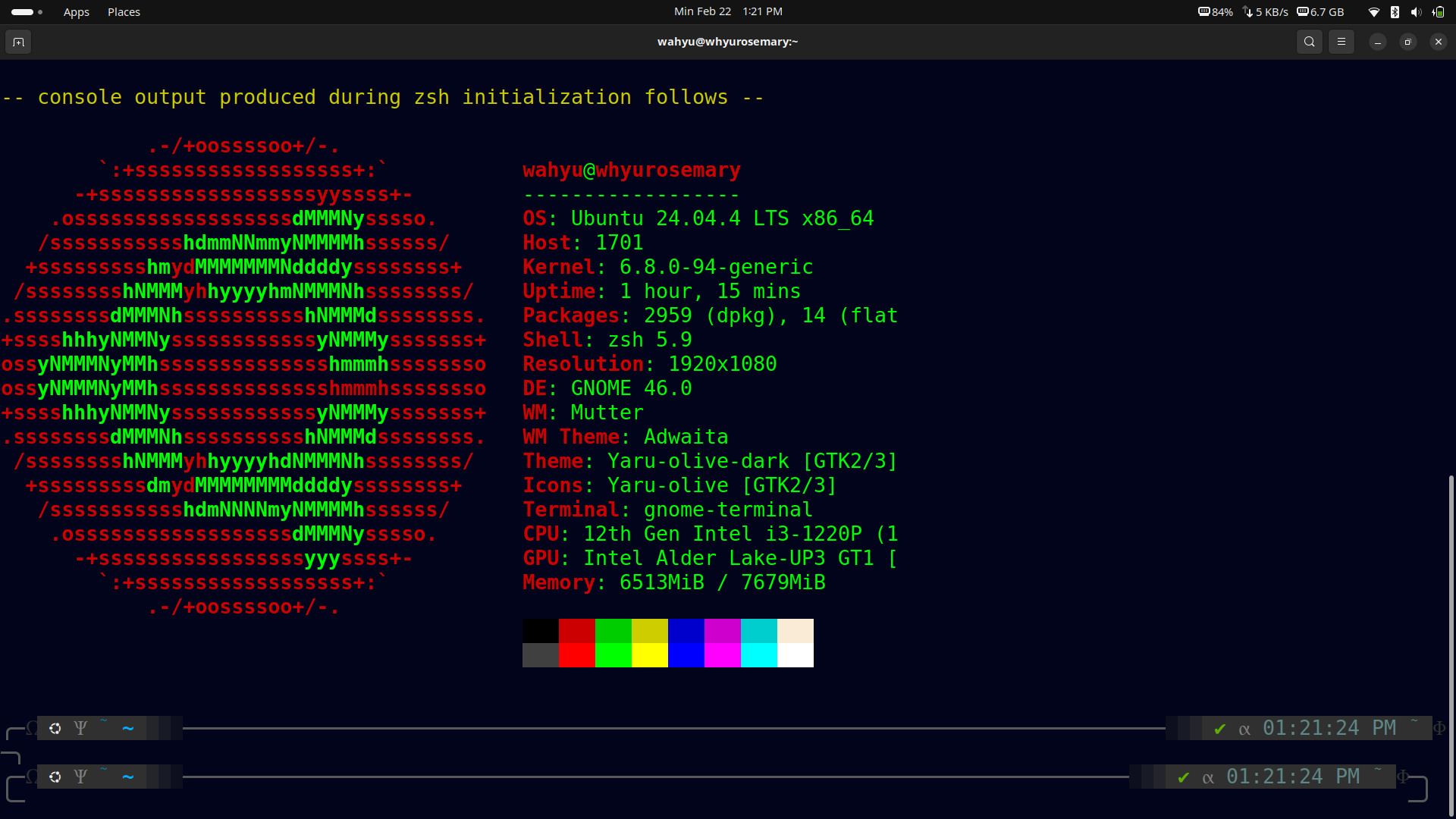Open the terminal search icon

pos(1309,42)
